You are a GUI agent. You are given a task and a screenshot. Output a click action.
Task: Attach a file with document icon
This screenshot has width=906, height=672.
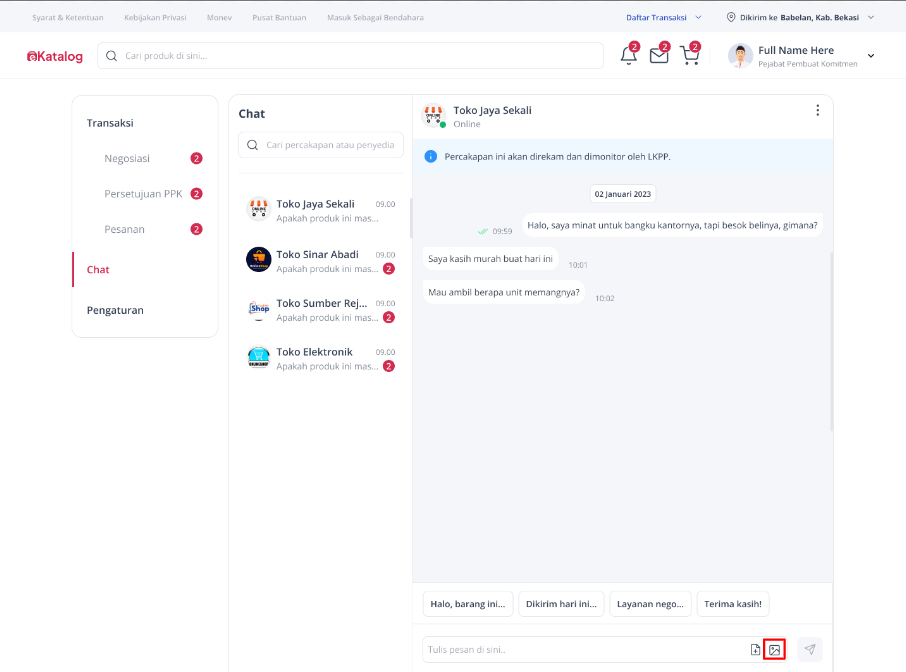[755, 649]
